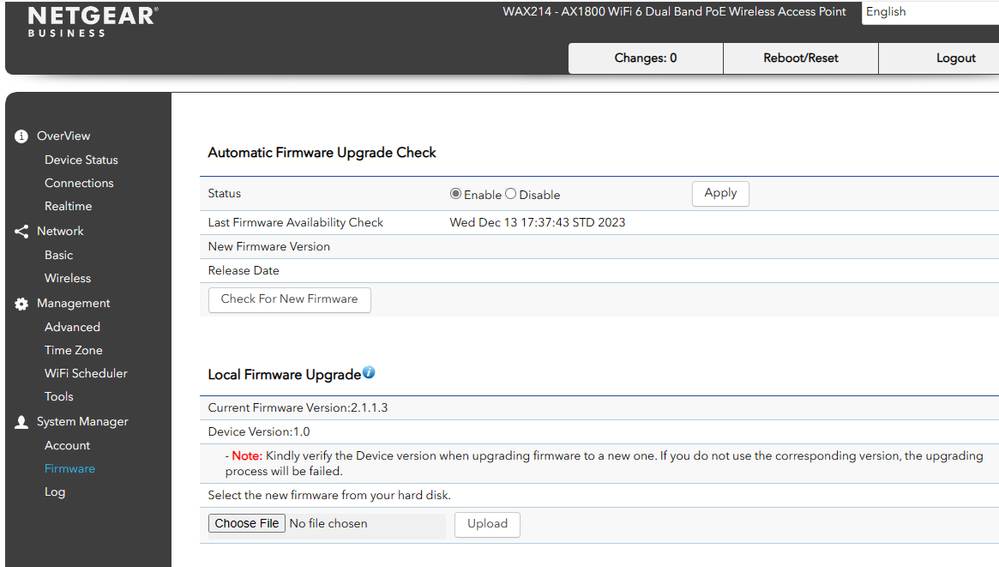The image size is (999, 567).
Task: Click the Wed Dec 13 17:37:43 STD 2023 timestamp
Action: [x=537, y=222]
